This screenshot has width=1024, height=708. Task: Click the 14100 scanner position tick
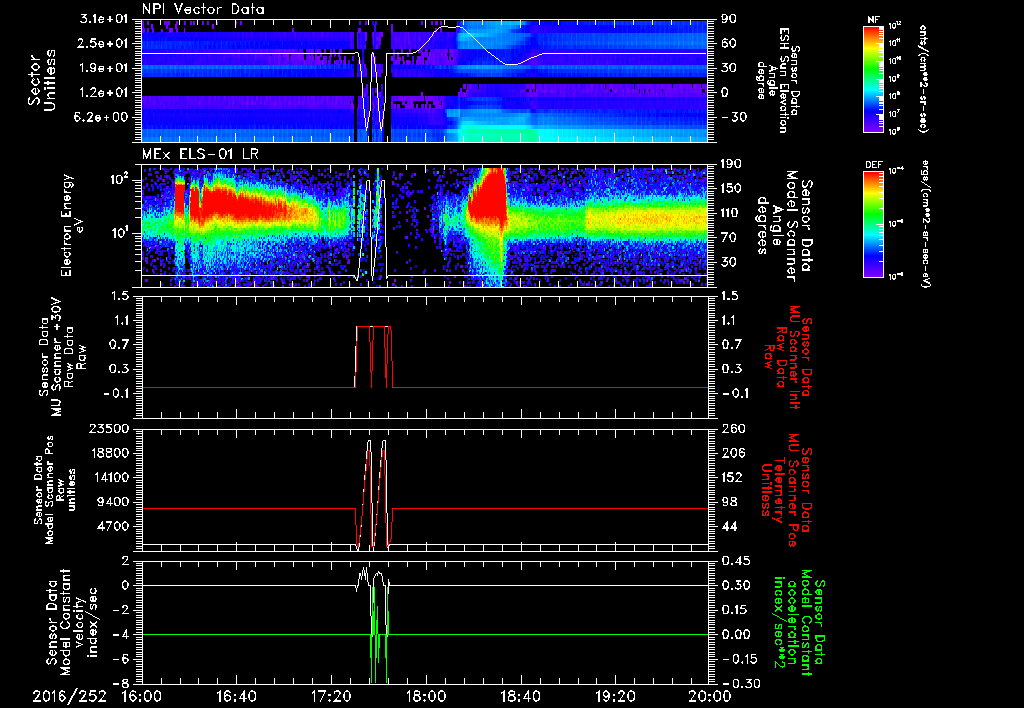tap(111, 477)
